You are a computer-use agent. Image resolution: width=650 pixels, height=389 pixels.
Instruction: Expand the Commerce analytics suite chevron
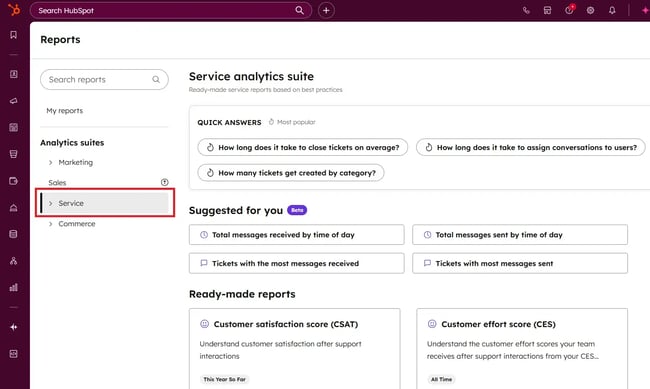click(51, 224)
